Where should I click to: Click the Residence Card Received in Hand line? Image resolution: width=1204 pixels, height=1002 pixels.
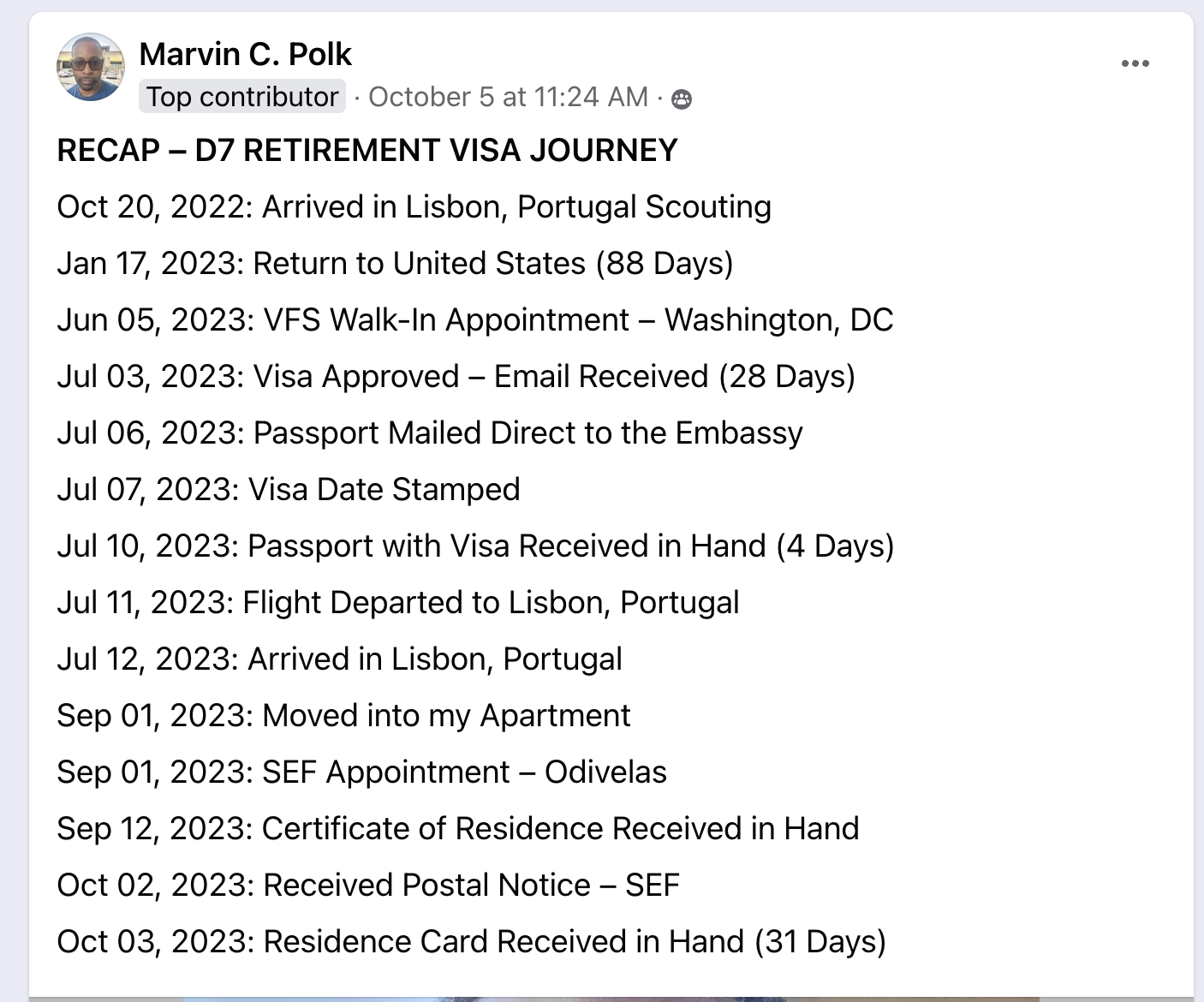click(471, 942)
